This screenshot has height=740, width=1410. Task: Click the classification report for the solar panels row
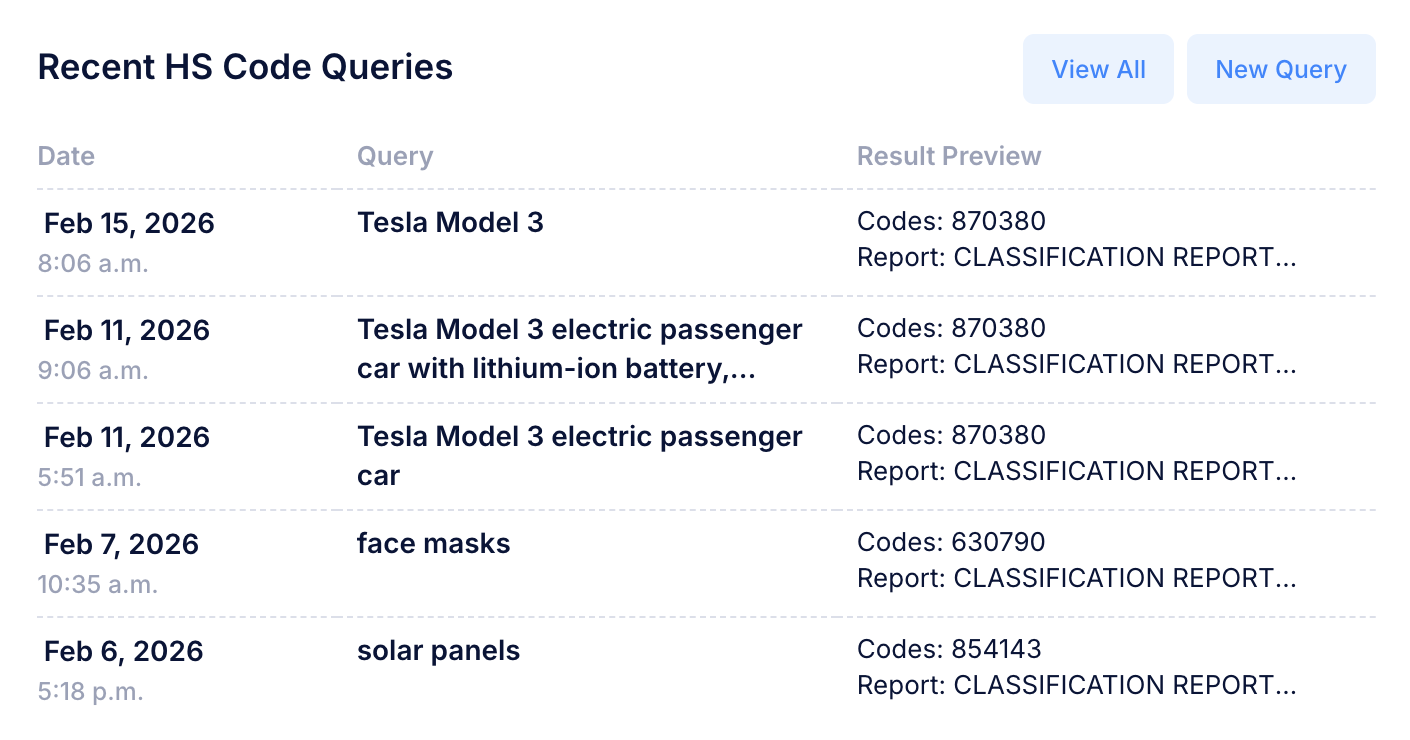[x=1076, y=685]
